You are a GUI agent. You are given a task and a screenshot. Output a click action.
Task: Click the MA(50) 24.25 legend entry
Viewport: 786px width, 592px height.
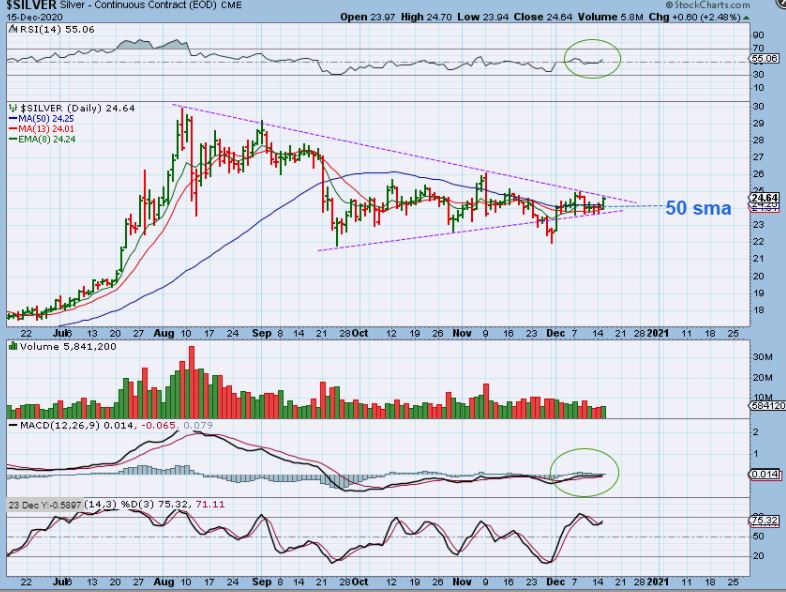[46, 119]
